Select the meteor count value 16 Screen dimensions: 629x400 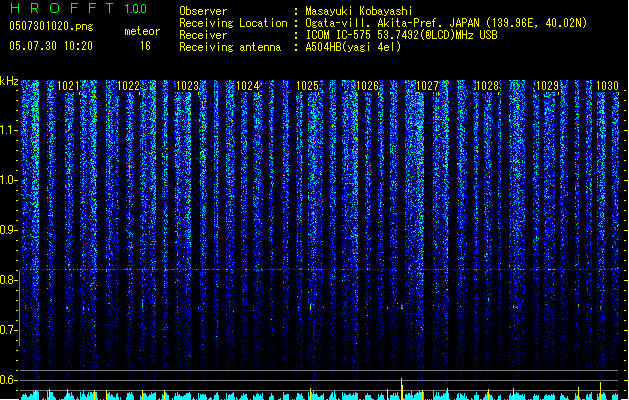145,46
